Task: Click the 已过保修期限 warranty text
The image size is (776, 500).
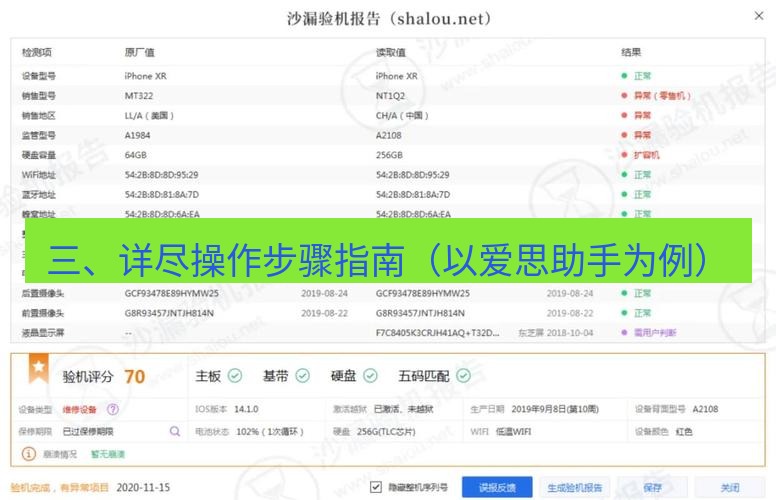Action: click(x=88, y=432)
